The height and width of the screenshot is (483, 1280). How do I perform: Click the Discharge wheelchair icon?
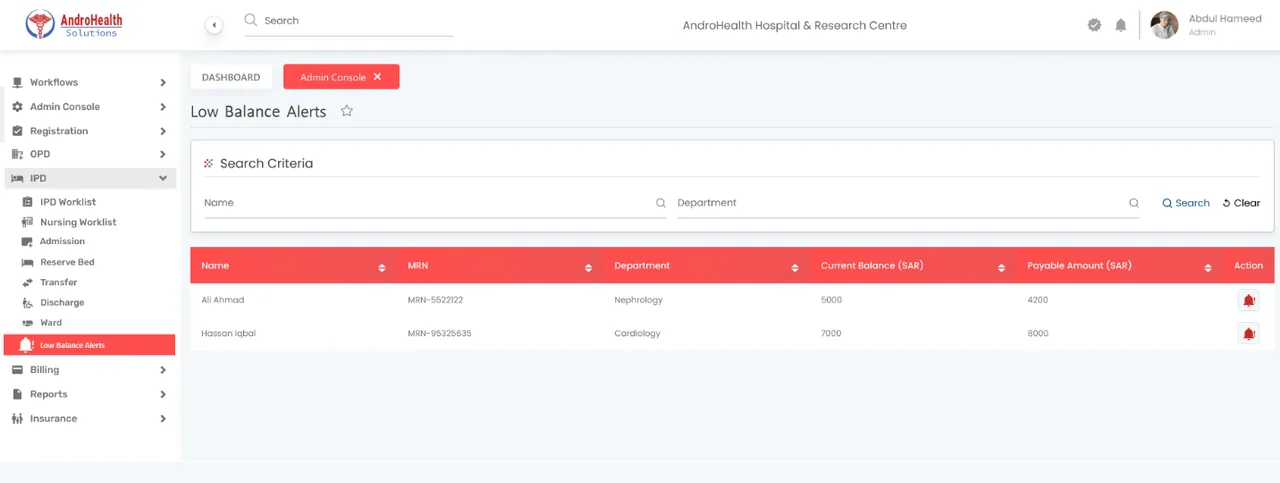[28, 302]
